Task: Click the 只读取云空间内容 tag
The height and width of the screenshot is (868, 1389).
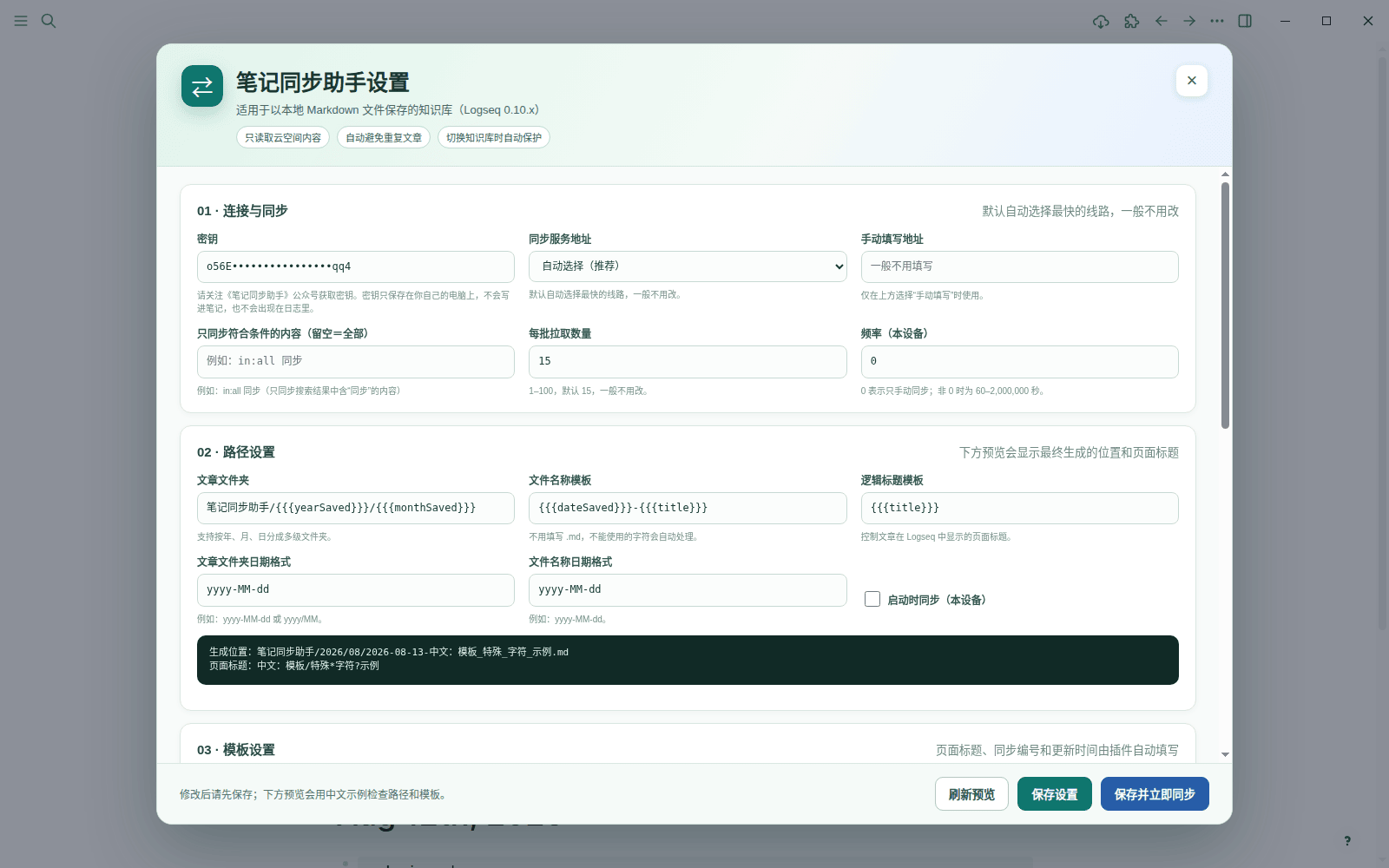Action: tap(283, 137)
